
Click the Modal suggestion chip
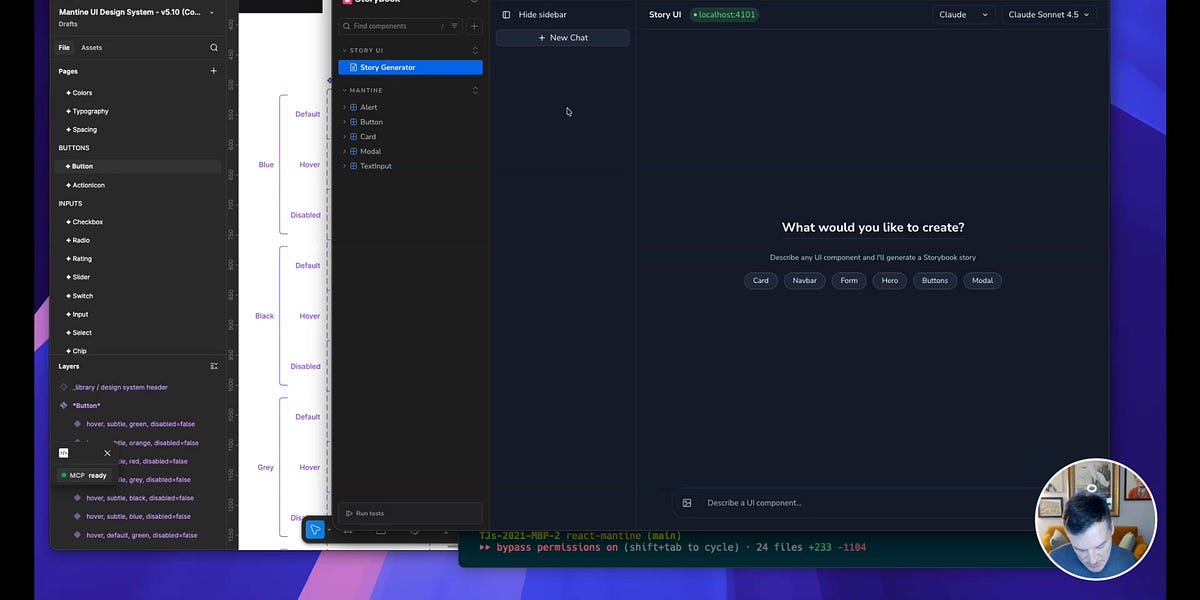(x=983, y=281)
